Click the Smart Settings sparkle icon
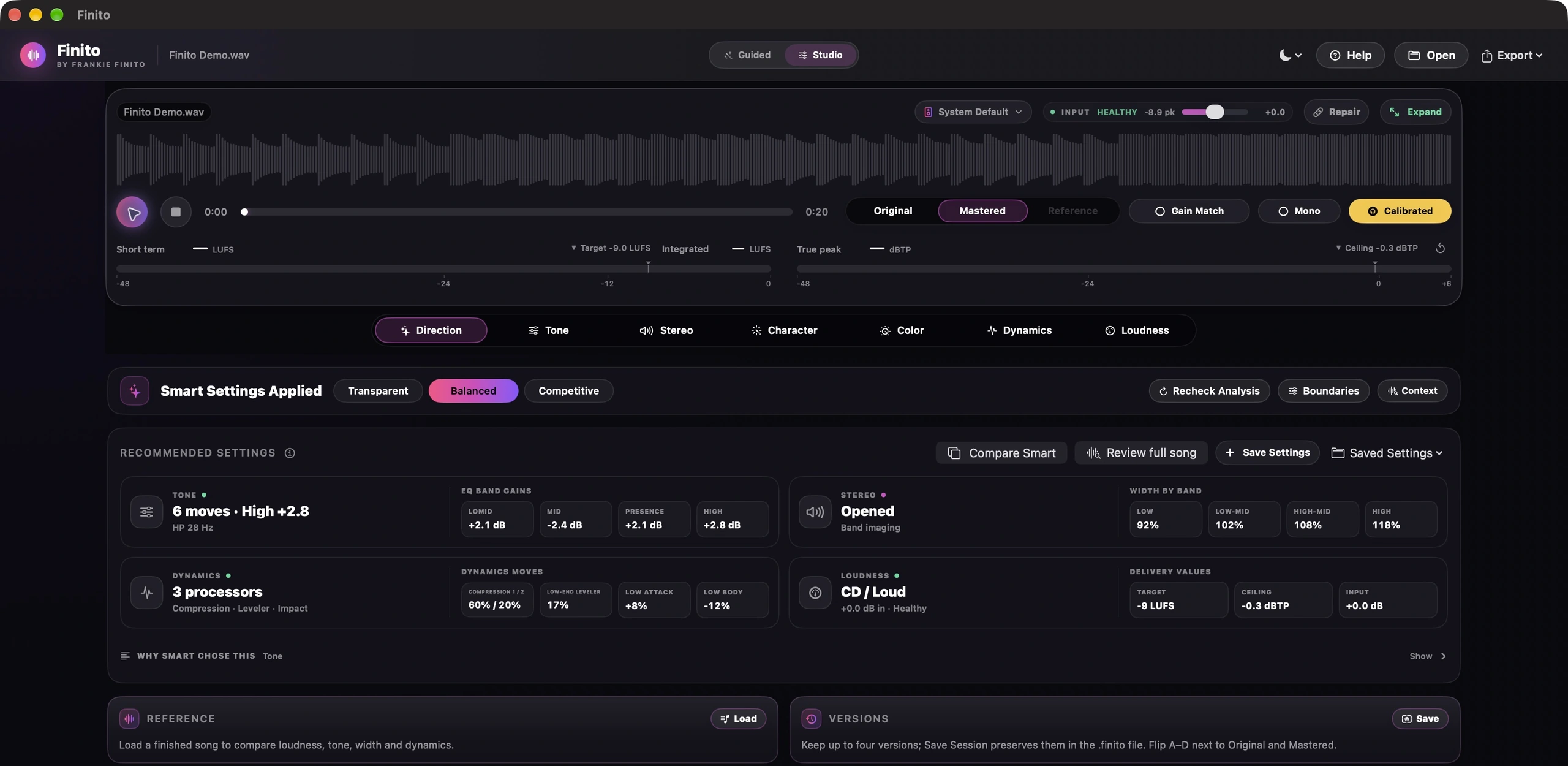Screen dimensions: 1568x766 (135, 391)
